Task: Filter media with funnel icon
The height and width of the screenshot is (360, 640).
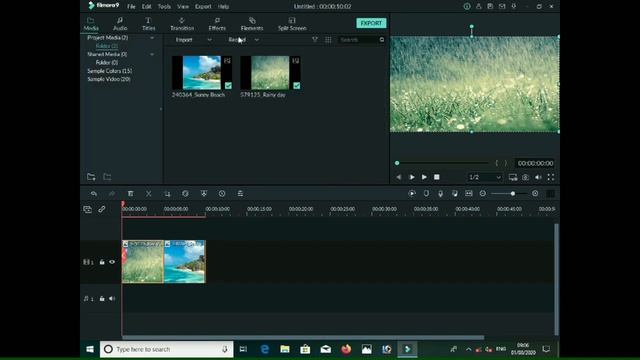Action: point(315,40)
